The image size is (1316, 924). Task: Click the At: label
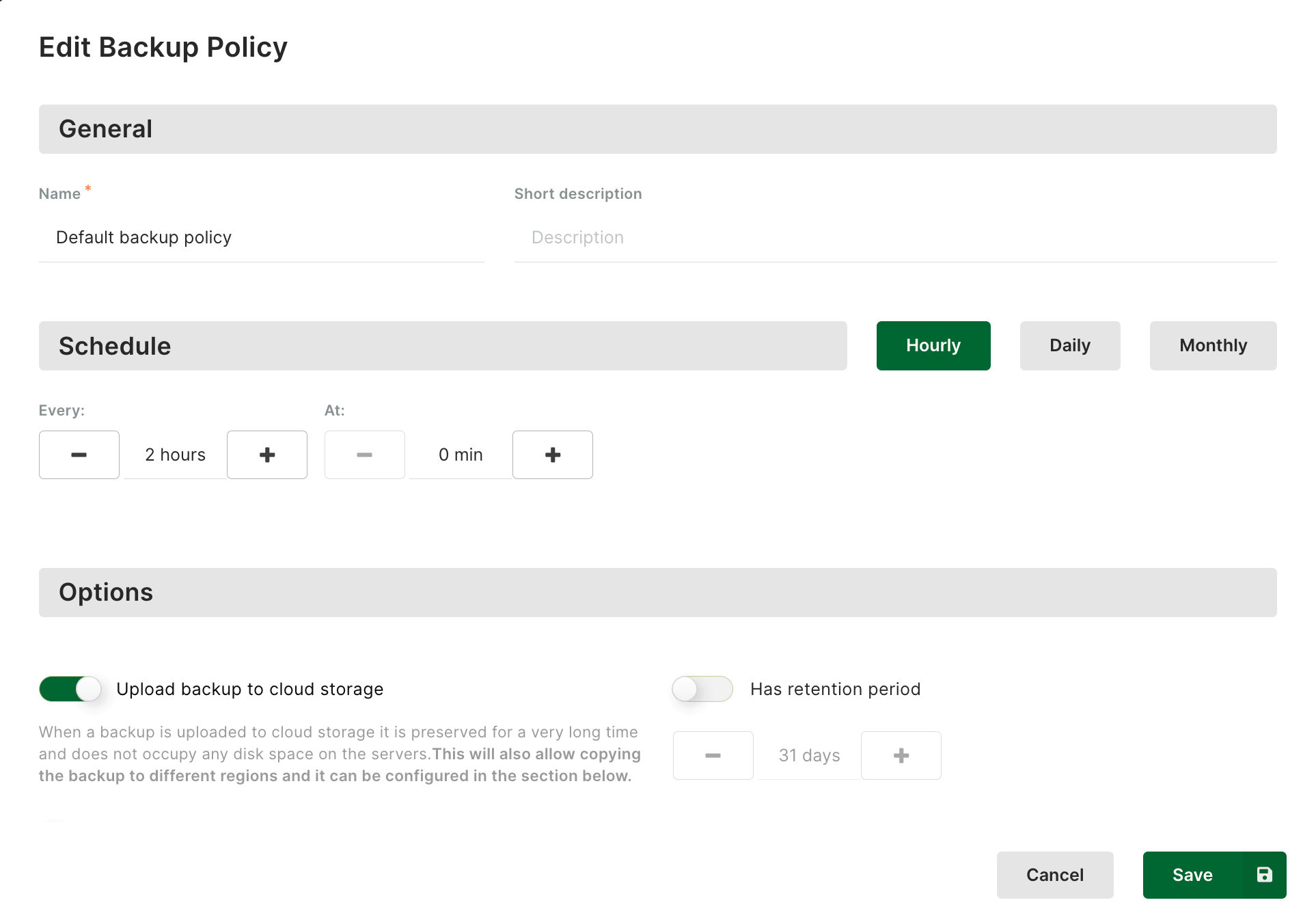coord(335,411)
